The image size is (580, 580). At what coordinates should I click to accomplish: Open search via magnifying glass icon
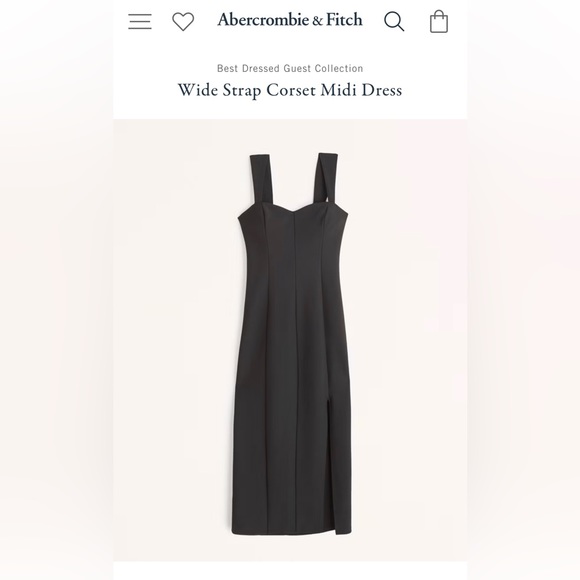pyautogui.click(x=394, y=21)
